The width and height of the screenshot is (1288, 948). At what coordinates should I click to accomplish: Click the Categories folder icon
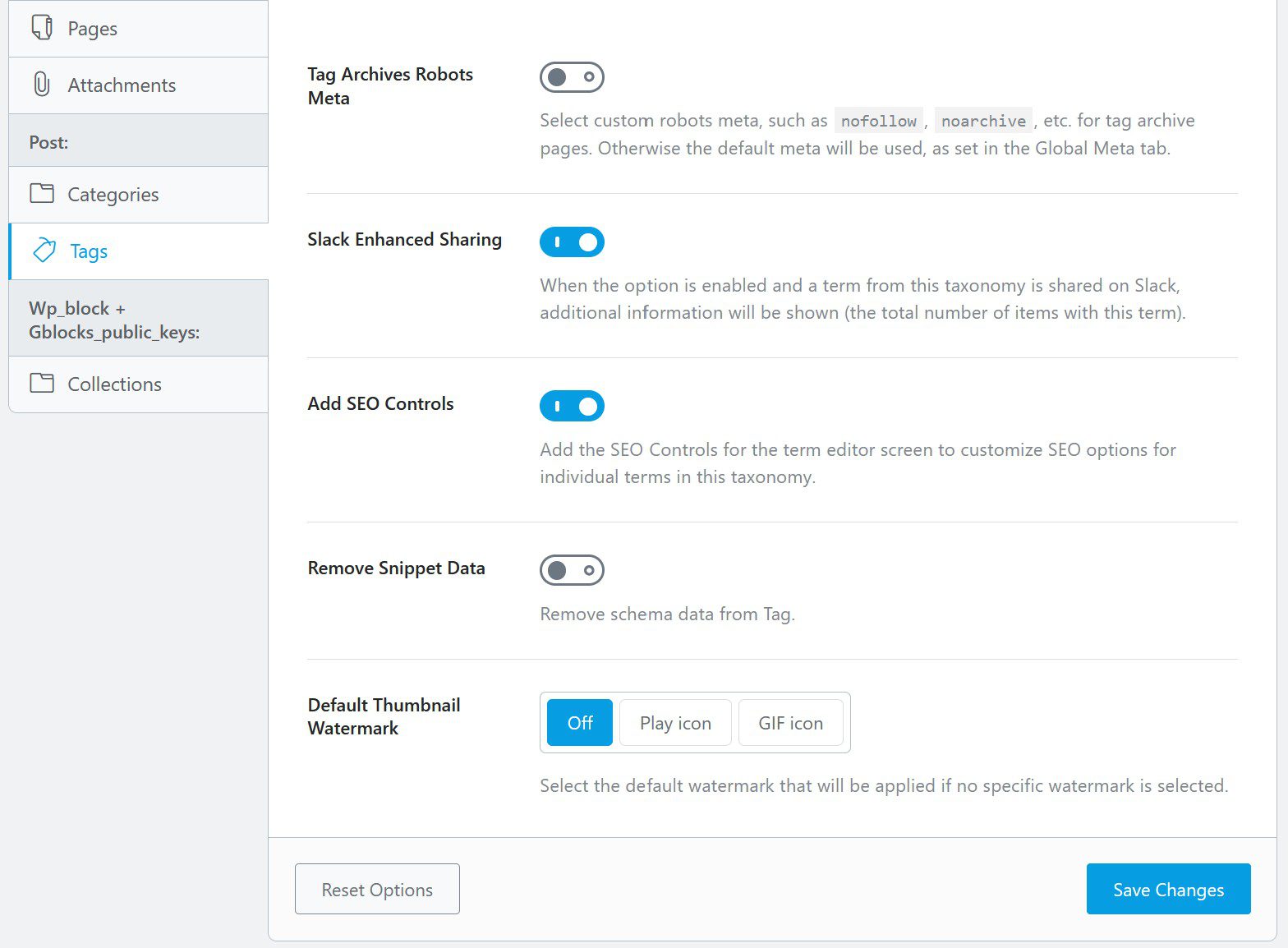pyautogui.click(x=42, y=194)
